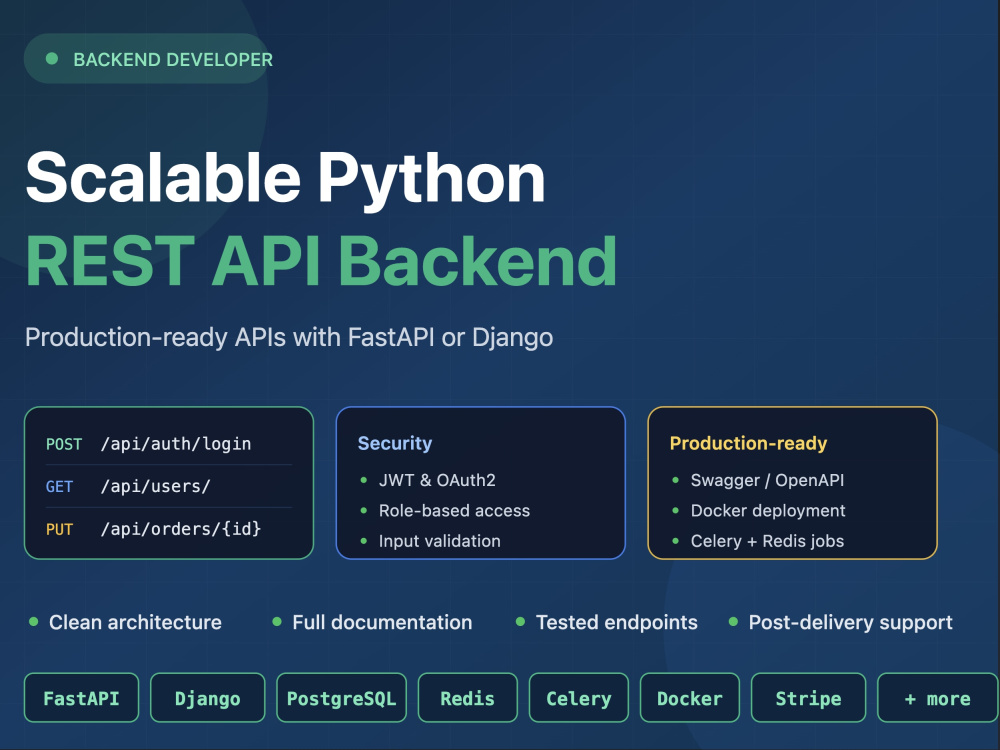Select the FastAPI tech tag
The image size is (1000, 750).
click(x=81, y=698)
